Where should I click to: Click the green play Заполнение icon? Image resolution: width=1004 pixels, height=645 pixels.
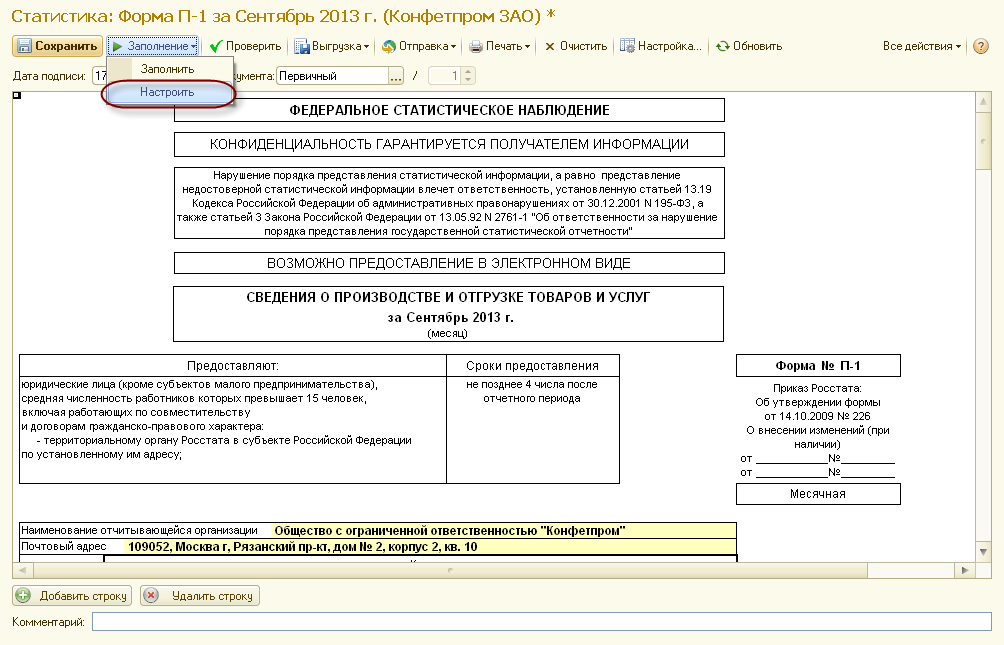click(117, 46)
